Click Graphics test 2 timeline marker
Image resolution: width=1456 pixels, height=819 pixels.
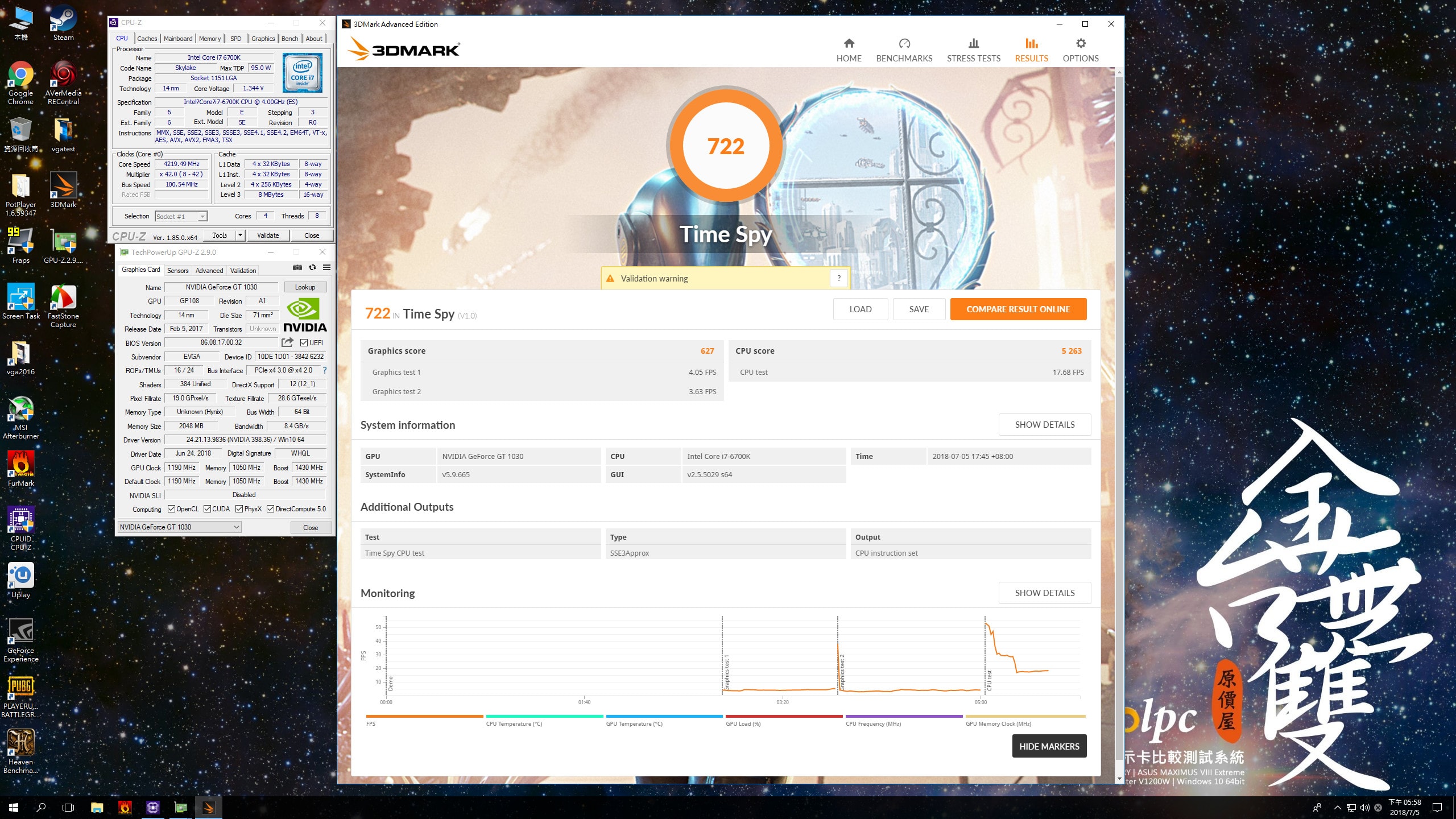[x=842, y=672]
